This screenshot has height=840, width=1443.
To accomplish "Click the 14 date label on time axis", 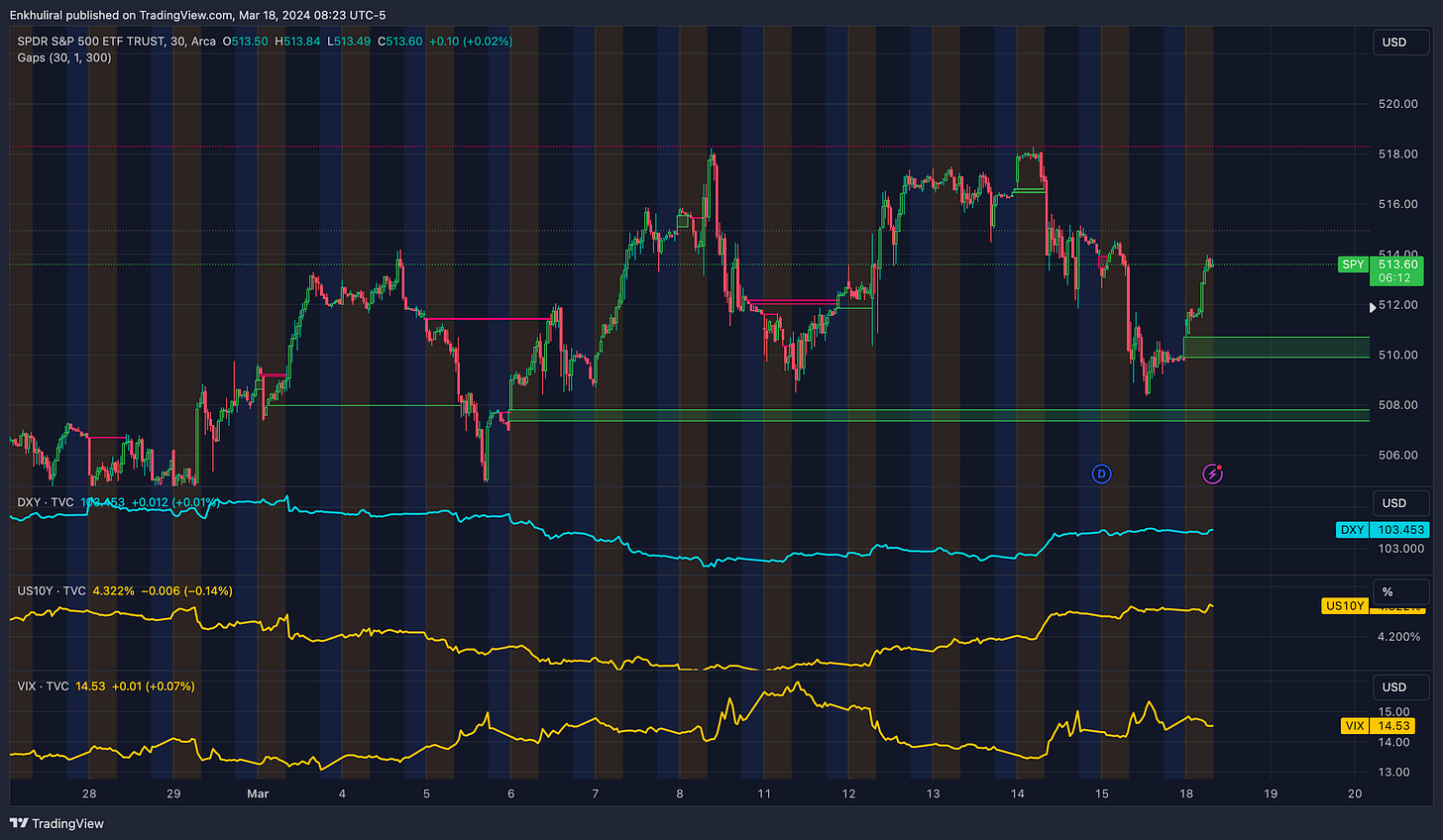I will click(x=1018, y=793).
